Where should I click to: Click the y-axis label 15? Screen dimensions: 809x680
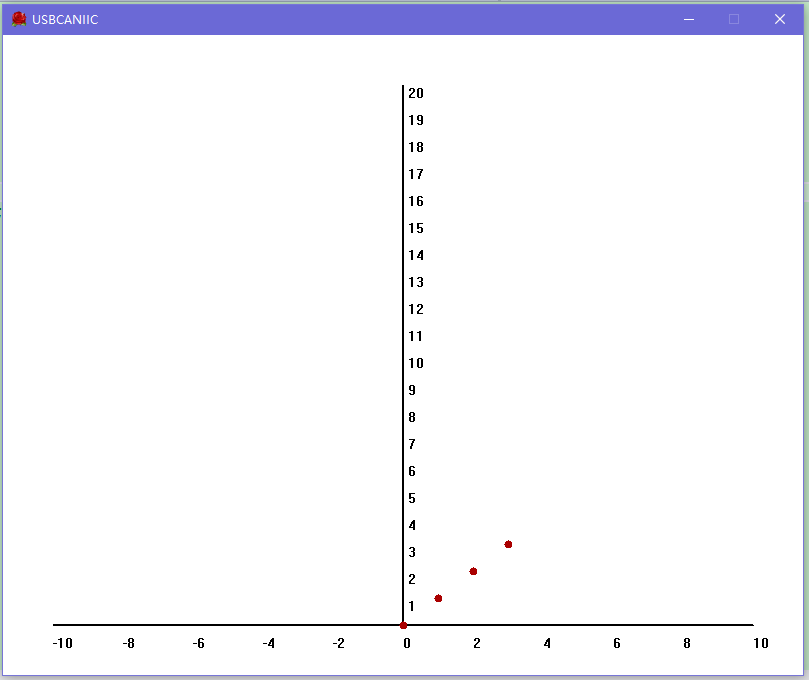click(x=416, y=229)
